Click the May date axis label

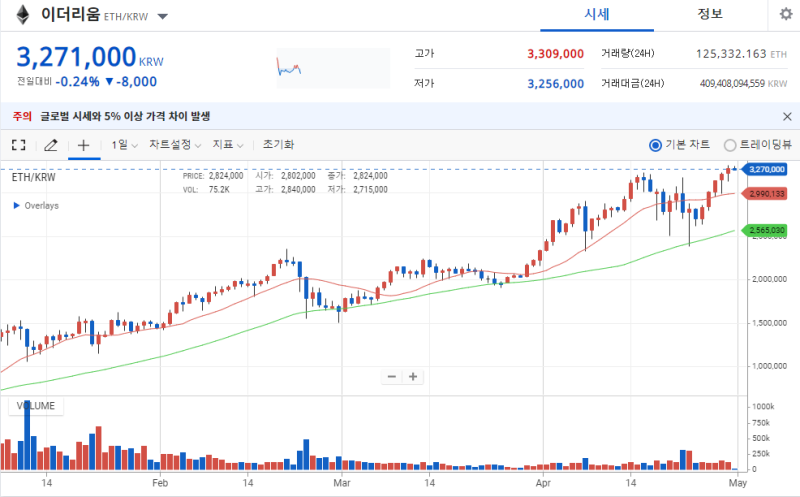738,483
